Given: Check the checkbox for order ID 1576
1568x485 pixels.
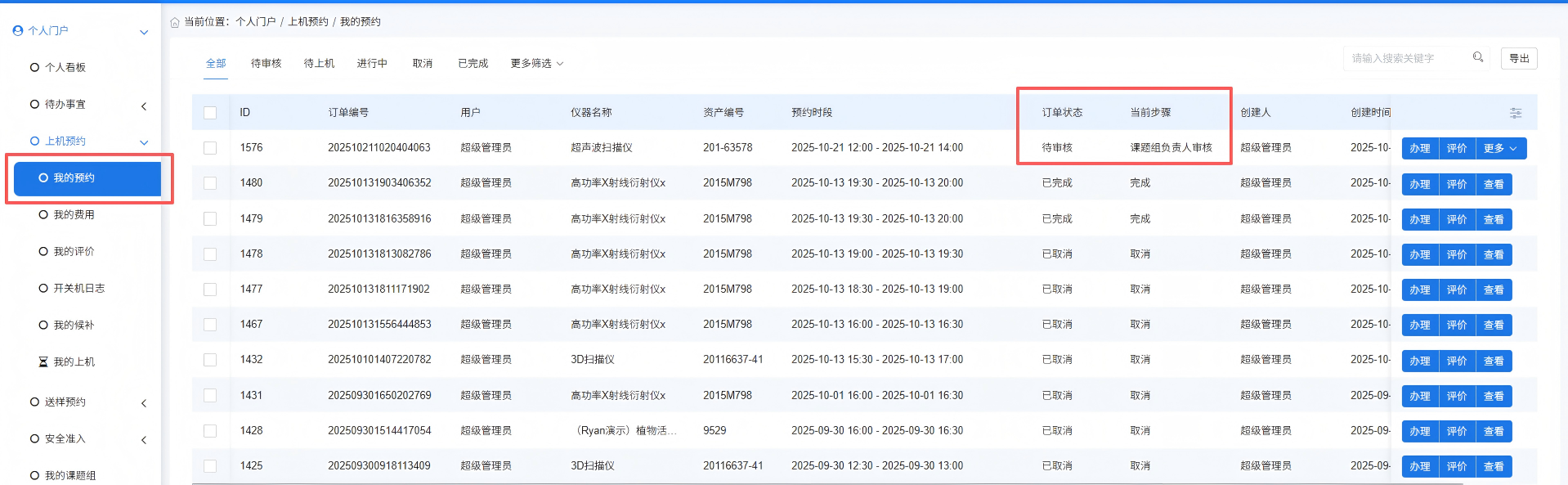Looking at the screenshot, I should point(210,148).
